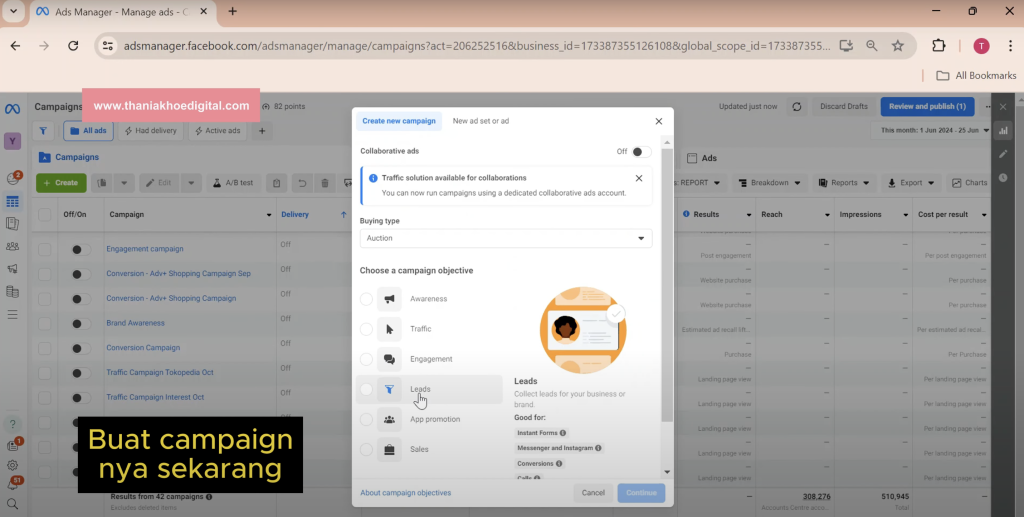Switch to the Had delivery tab

[151, 131]
